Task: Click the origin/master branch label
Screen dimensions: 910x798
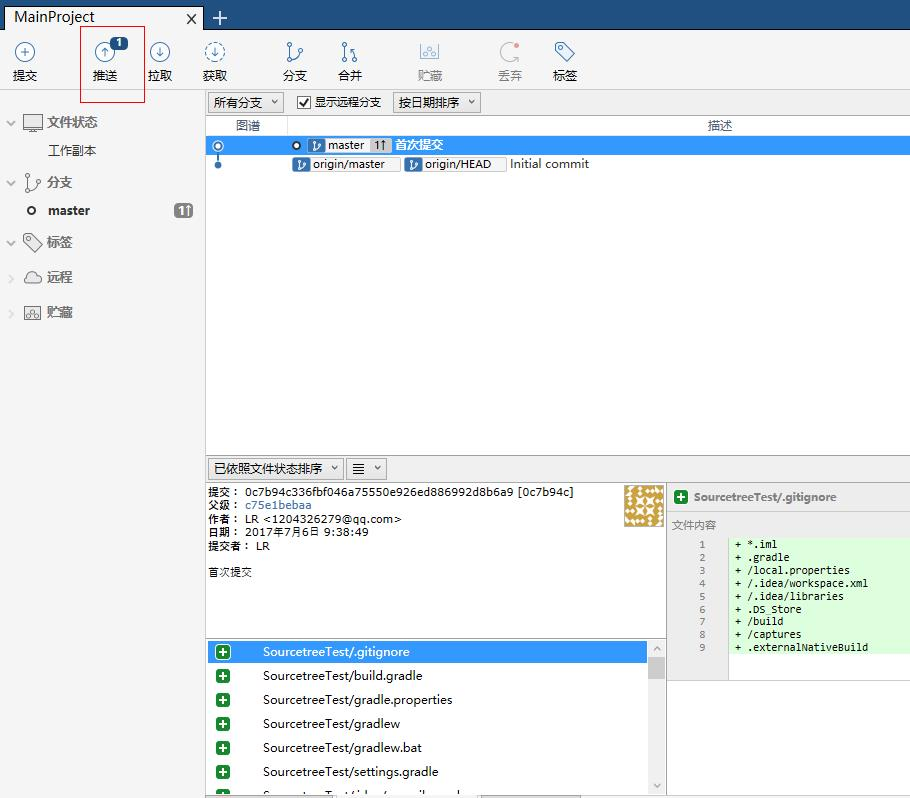Action: point(346,164)
